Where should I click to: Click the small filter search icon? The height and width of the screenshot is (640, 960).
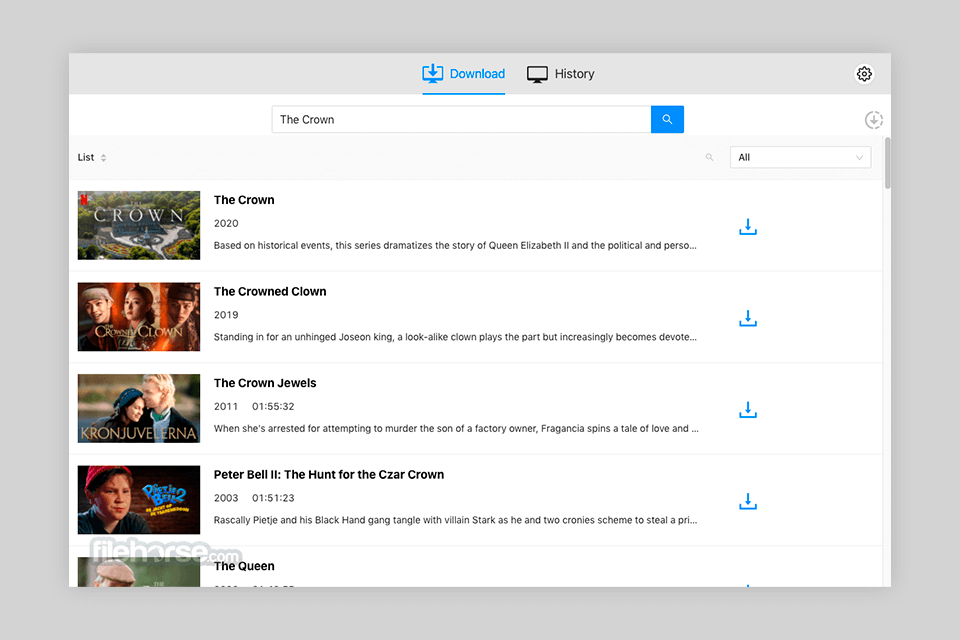[x=709, y=157]
